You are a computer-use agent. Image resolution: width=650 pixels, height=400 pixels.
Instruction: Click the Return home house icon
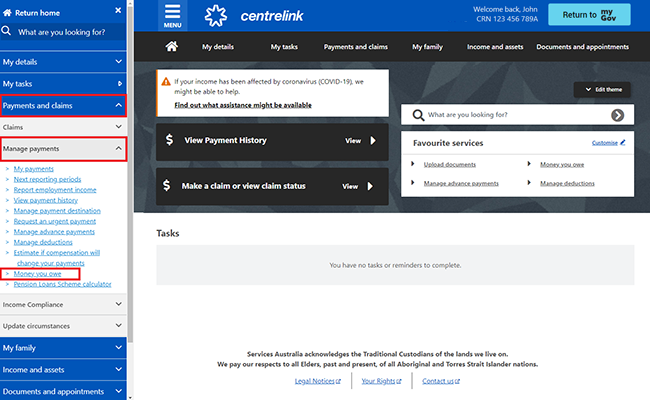[x=7, y=13]
